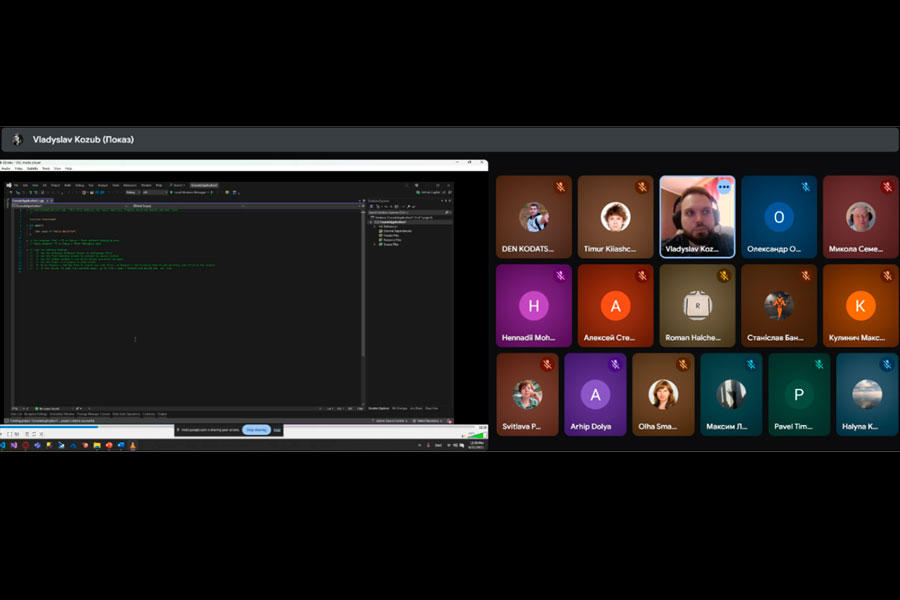Select Микола Семе participant tile
Screen dimensions: 900x600
pos(860,217)
